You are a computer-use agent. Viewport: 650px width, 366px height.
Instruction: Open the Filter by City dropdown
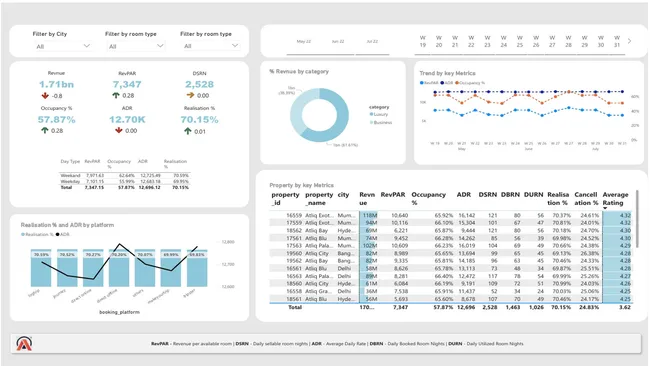click(63, 46)
